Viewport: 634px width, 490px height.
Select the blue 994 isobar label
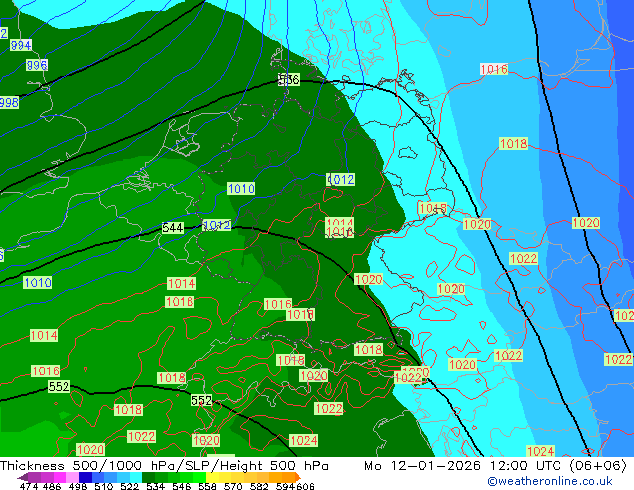pyautogui.click(x=21, y=45)
